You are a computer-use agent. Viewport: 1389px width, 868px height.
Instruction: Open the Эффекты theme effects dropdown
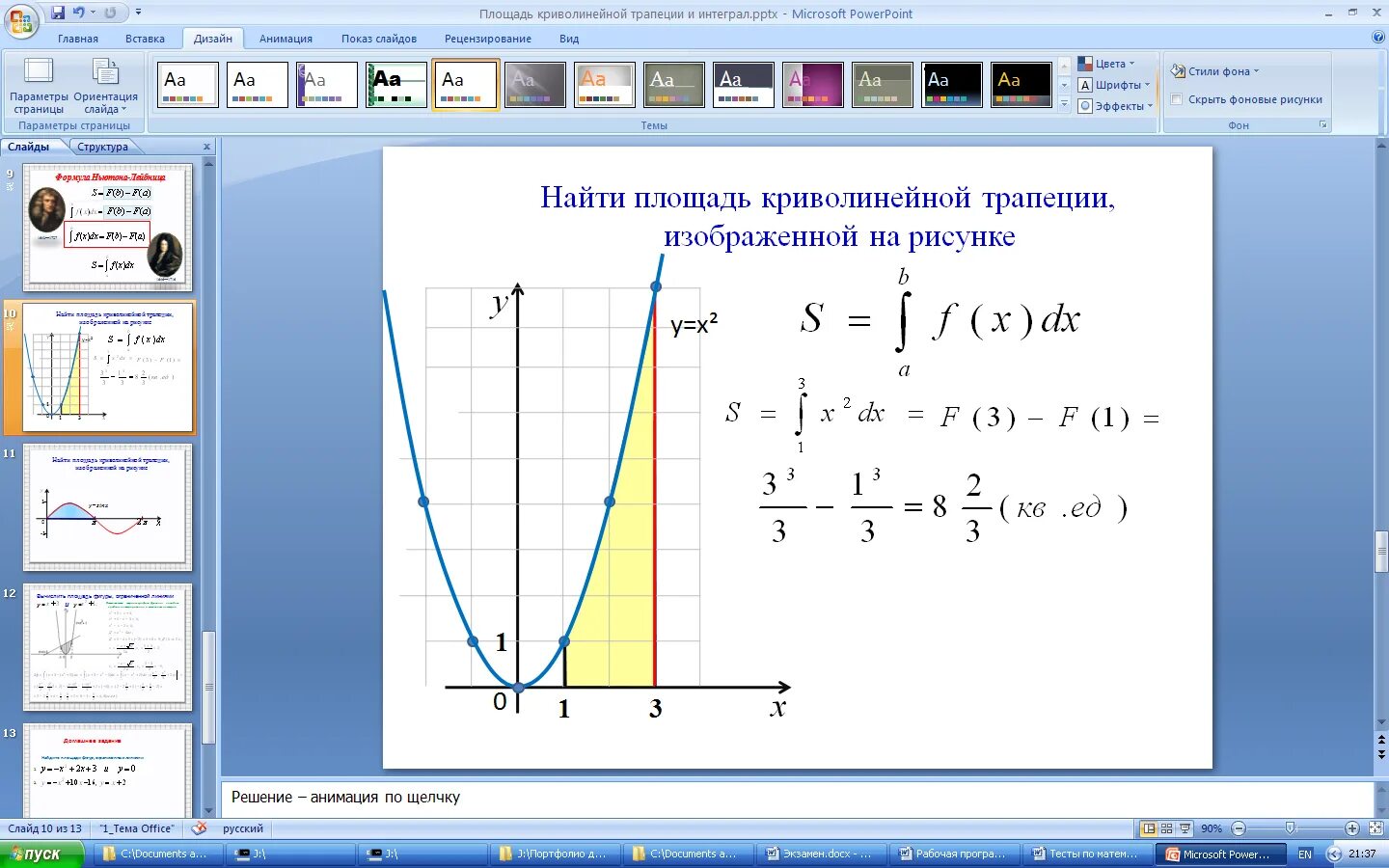pos(1116,106)
